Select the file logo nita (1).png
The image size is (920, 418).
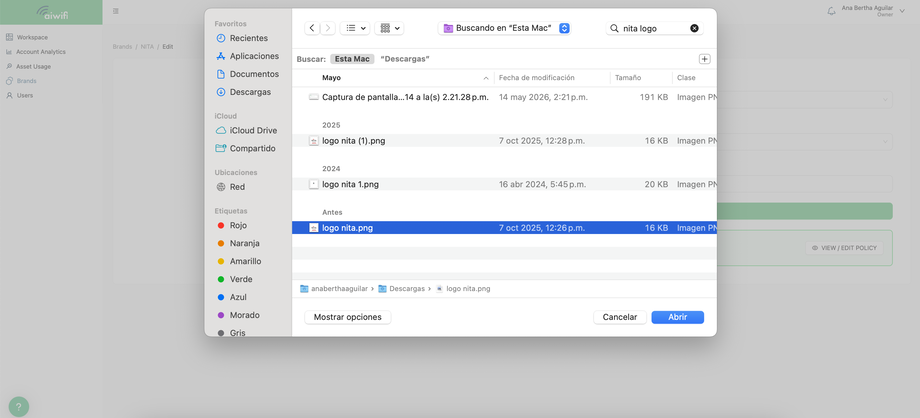click(x=505, y=141)
